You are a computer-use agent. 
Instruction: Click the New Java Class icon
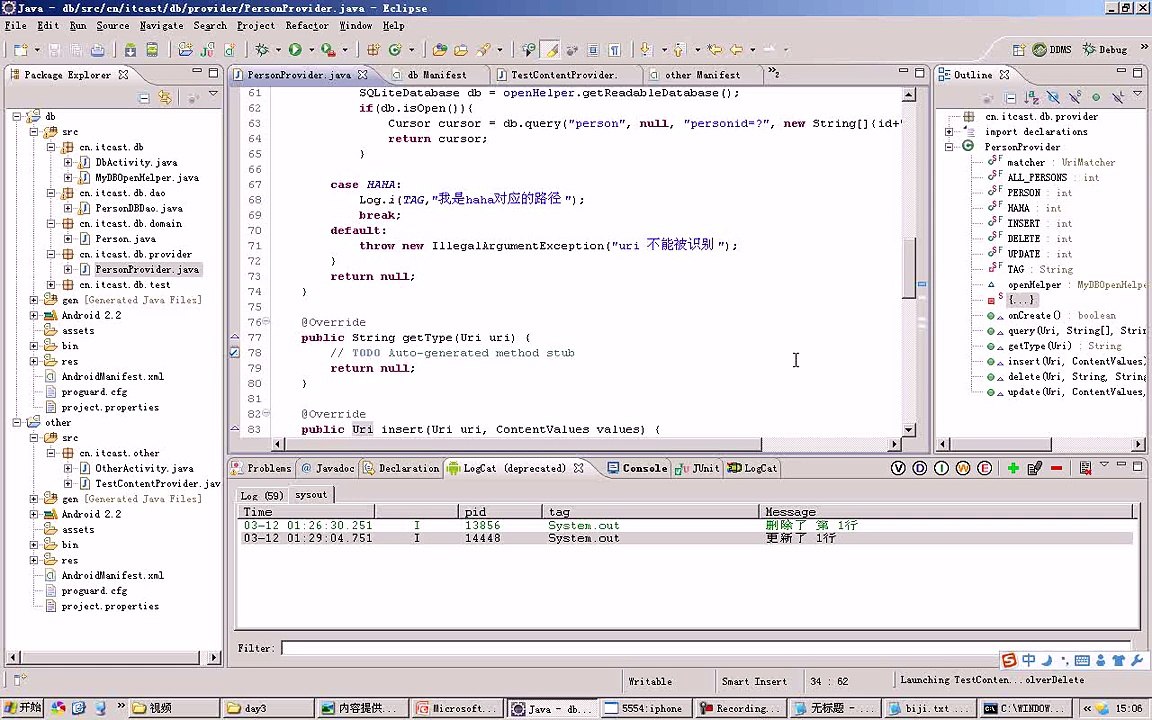tap(395, 50)
